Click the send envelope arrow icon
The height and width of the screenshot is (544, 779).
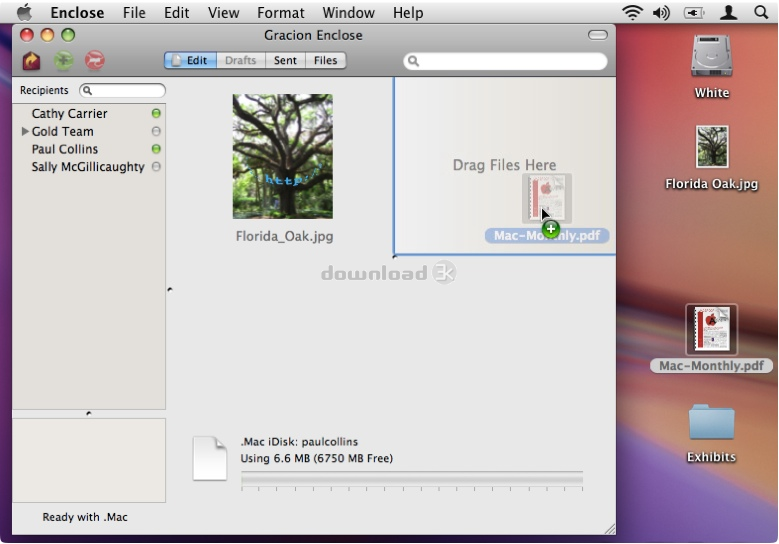31,61
